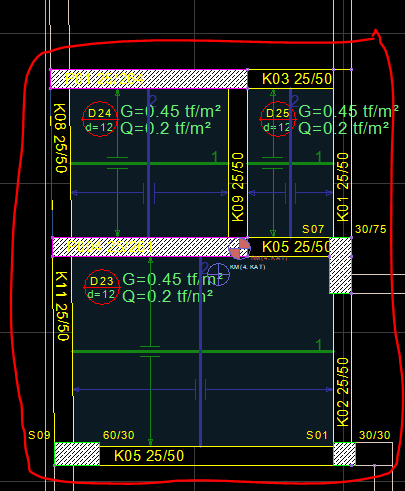The height and width of the screenshot is (491, 405).
Task: Select shear wall P004 25/261
Action: pyautogui.click(x=146, y=247)
